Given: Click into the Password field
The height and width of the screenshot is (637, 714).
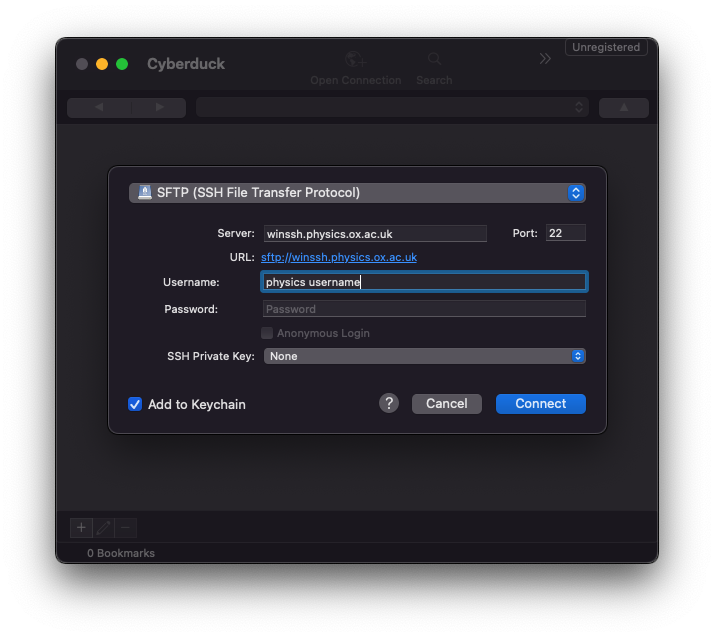Looking at the screenshot, I should (424, 309).
